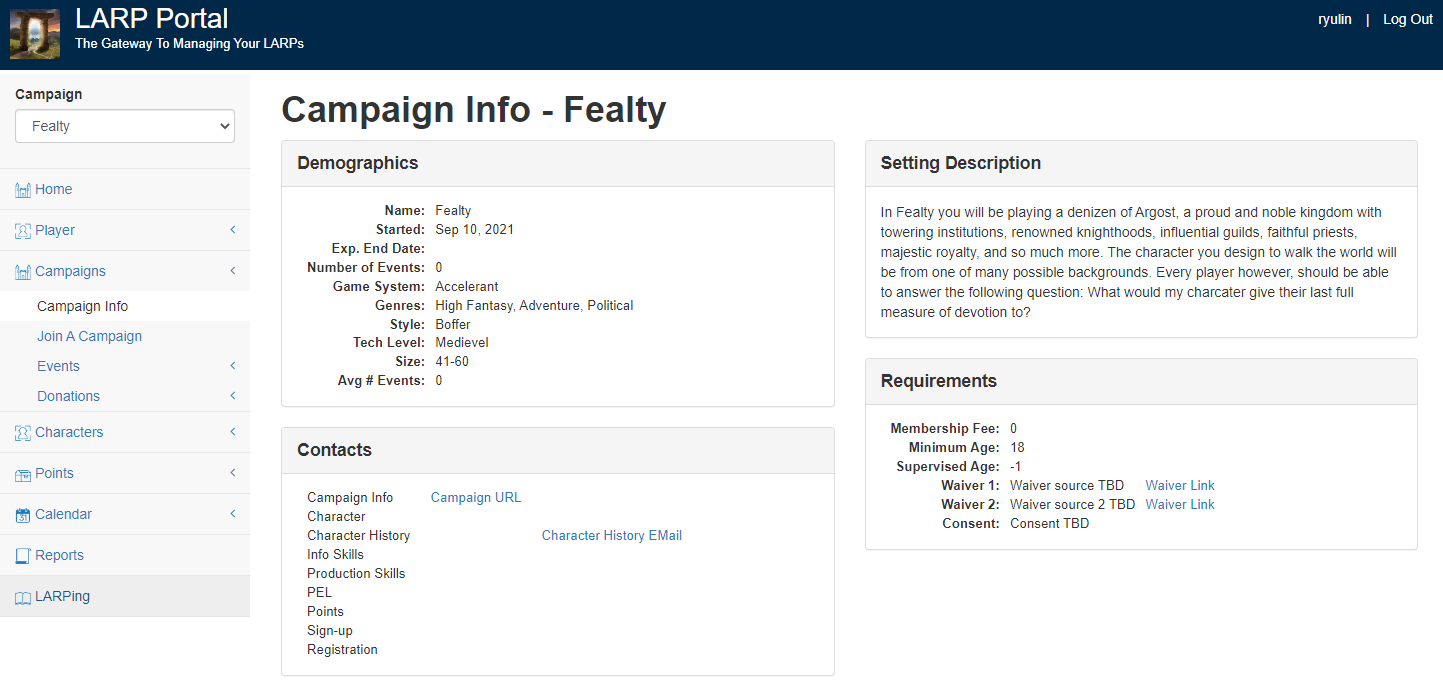Click the Character History EMail link

[611, 535]
